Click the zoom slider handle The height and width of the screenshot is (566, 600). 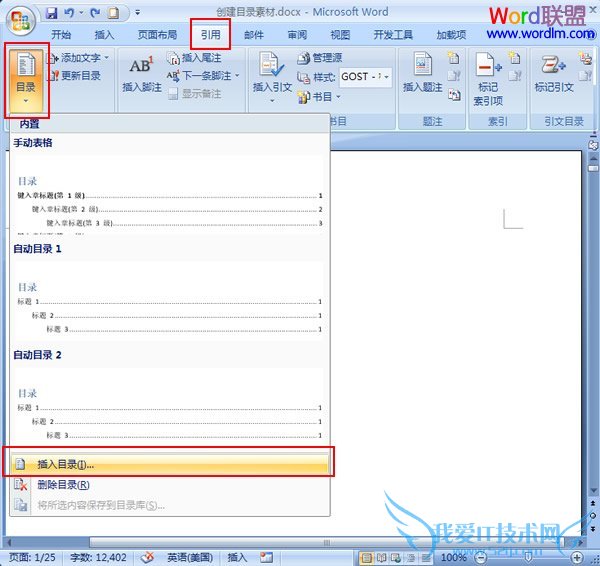(528, 558)
